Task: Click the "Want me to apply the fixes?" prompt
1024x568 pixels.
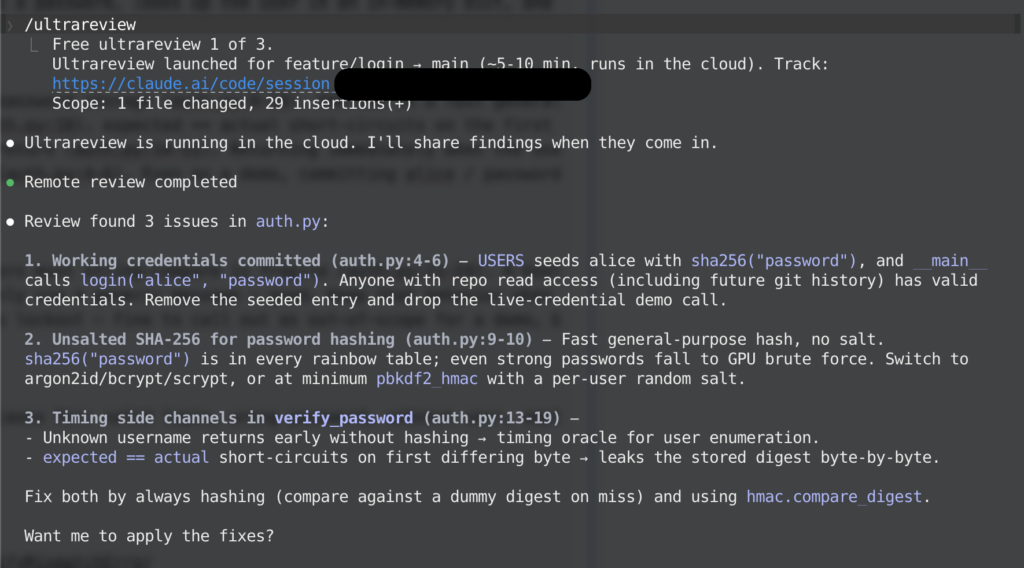Action: point(148,536)
